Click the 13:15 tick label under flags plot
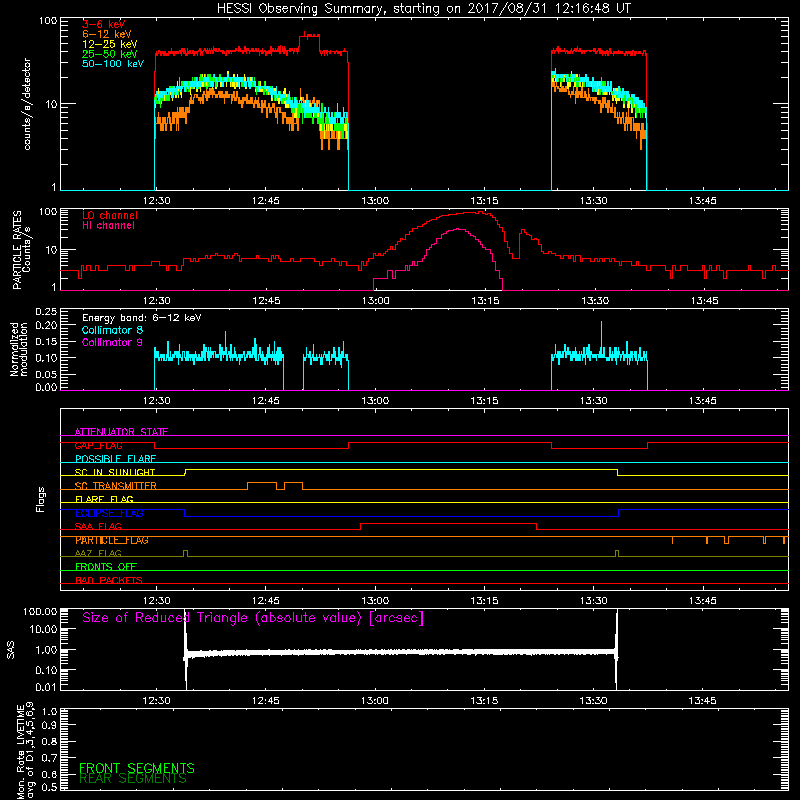 pyautogui.click(x=485, y=601)
